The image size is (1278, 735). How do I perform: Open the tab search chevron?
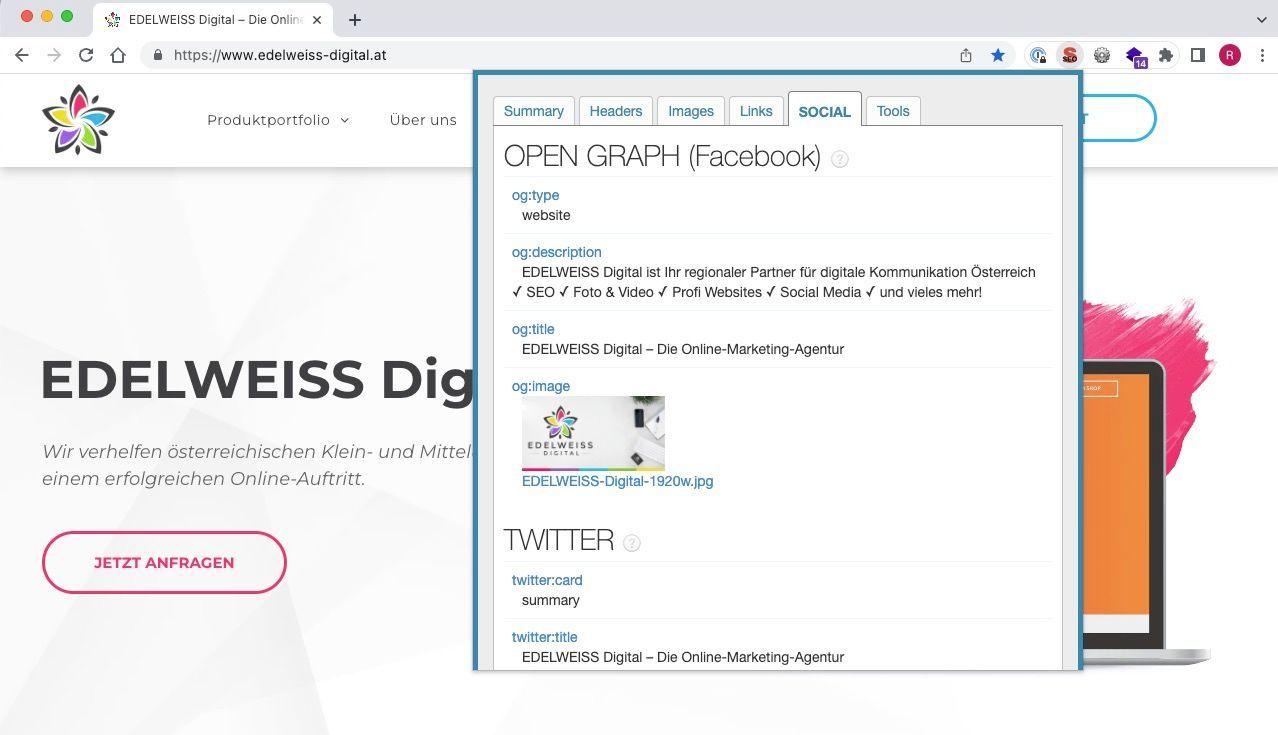[1261, 19]
